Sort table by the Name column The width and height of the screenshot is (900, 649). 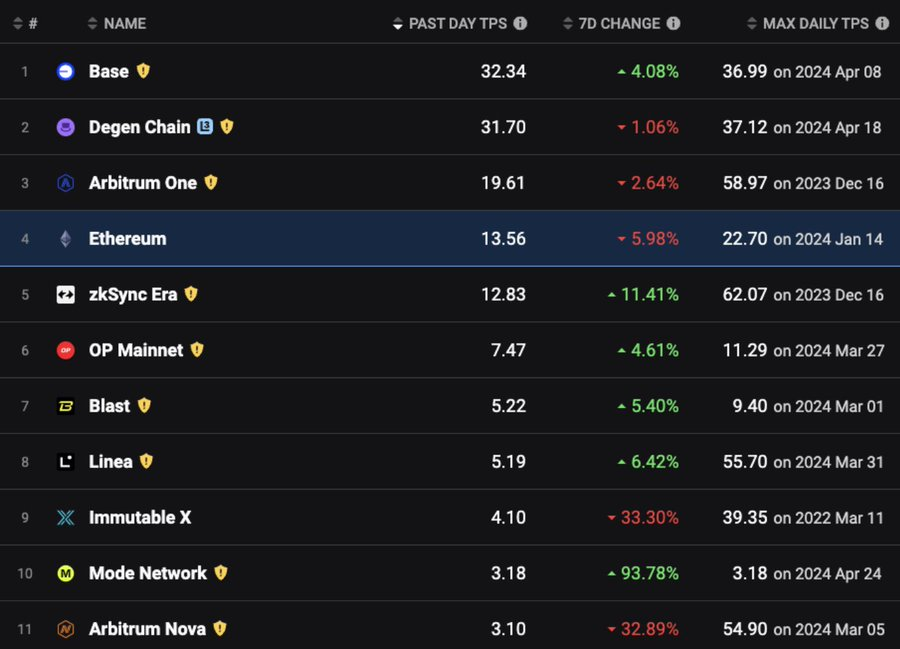(x=116, y=23)
